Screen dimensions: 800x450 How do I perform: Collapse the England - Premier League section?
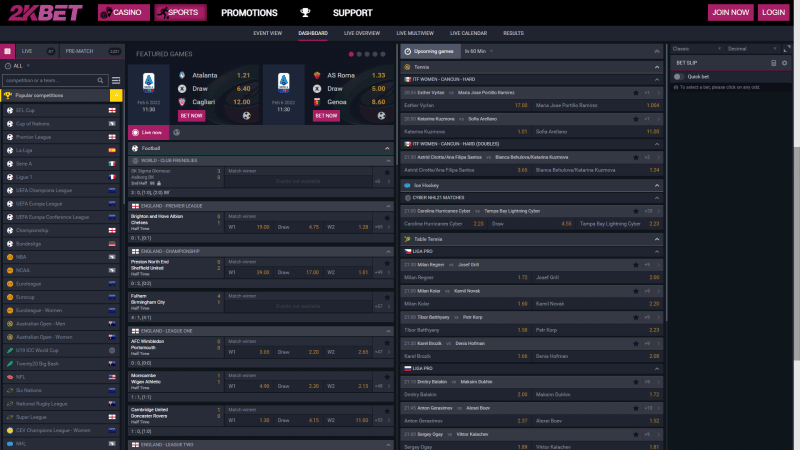(388, 206)
